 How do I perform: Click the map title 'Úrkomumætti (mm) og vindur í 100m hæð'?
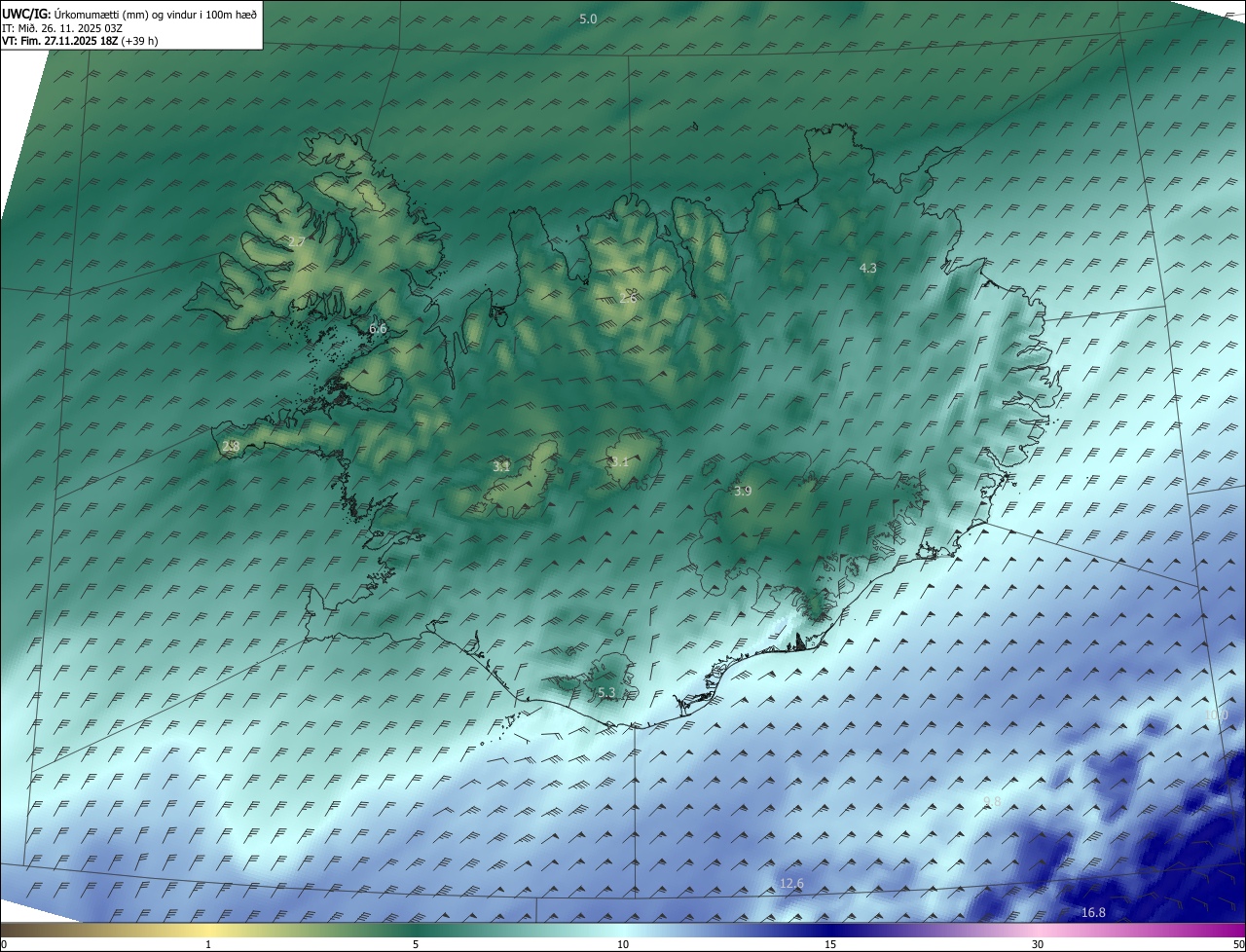156,15
